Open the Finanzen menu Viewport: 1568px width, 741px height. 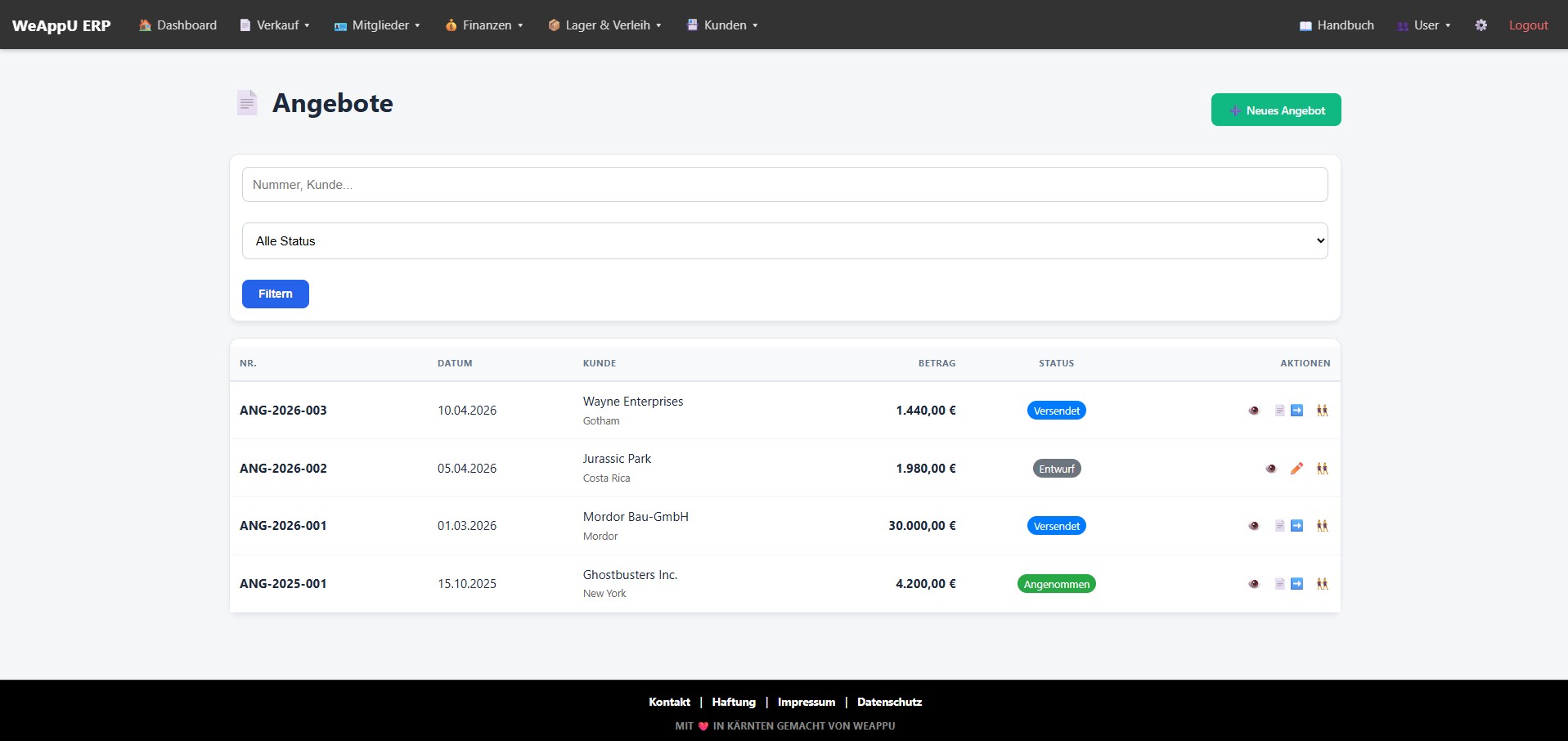(x=484, y=25)
